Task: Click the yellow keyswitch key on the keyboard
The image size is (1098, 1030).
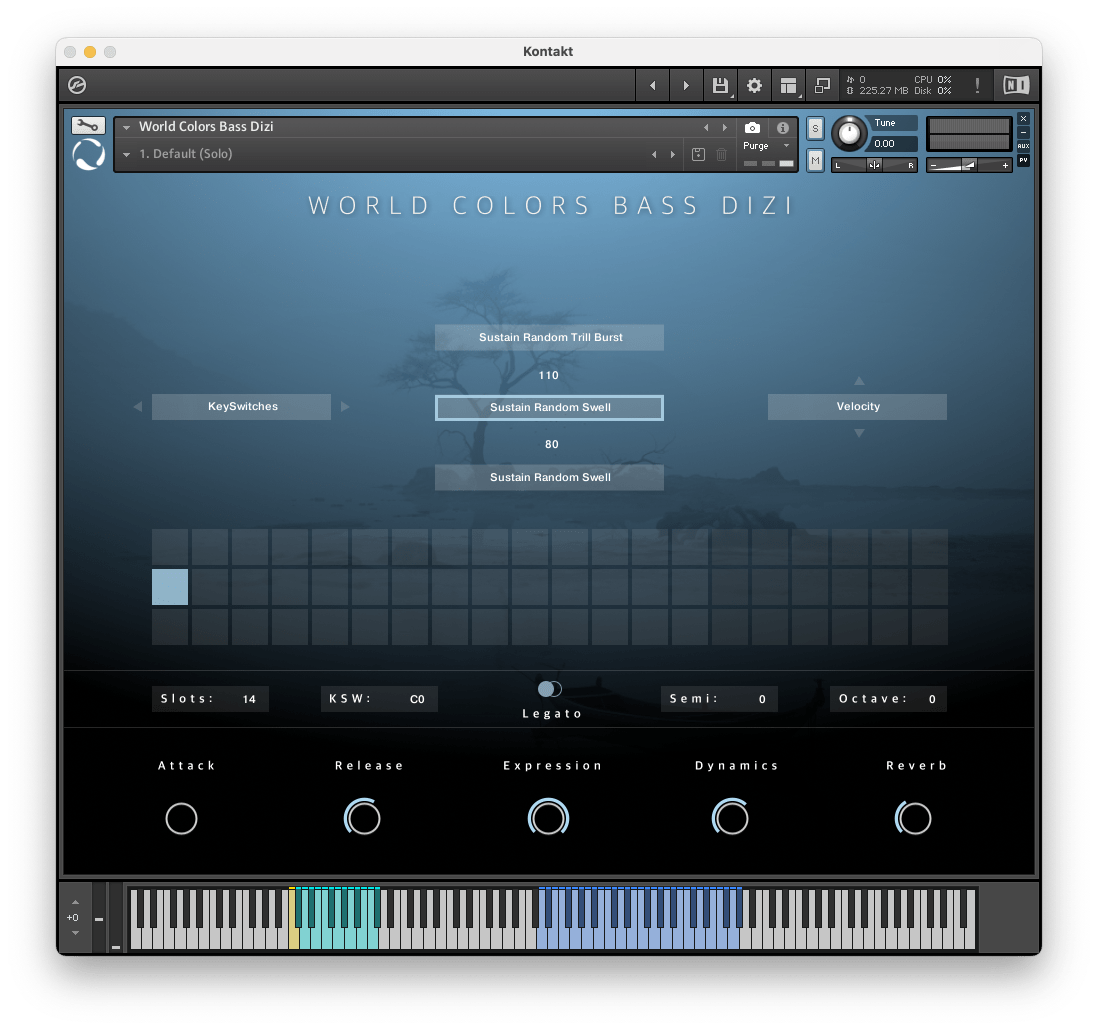Action: 293,938
